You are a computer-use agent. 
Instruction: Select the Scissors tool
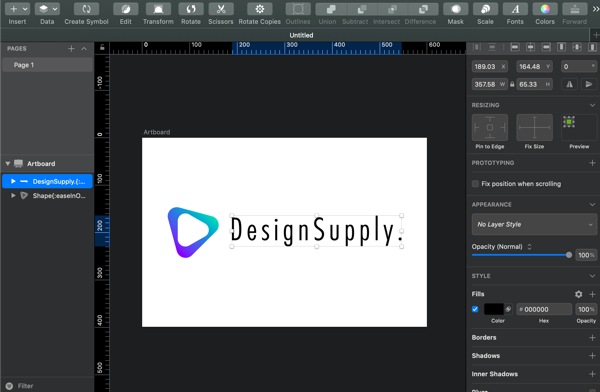click(221, 9)
